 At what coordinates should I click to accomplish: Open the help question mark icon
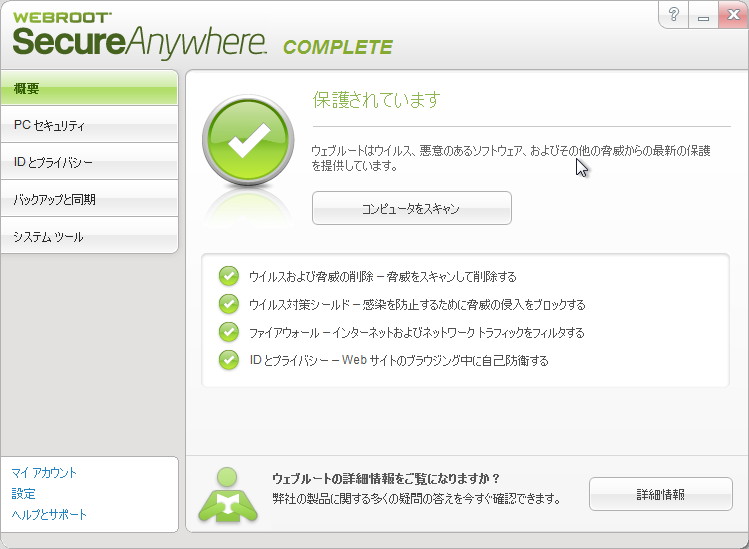click(674, 15)
